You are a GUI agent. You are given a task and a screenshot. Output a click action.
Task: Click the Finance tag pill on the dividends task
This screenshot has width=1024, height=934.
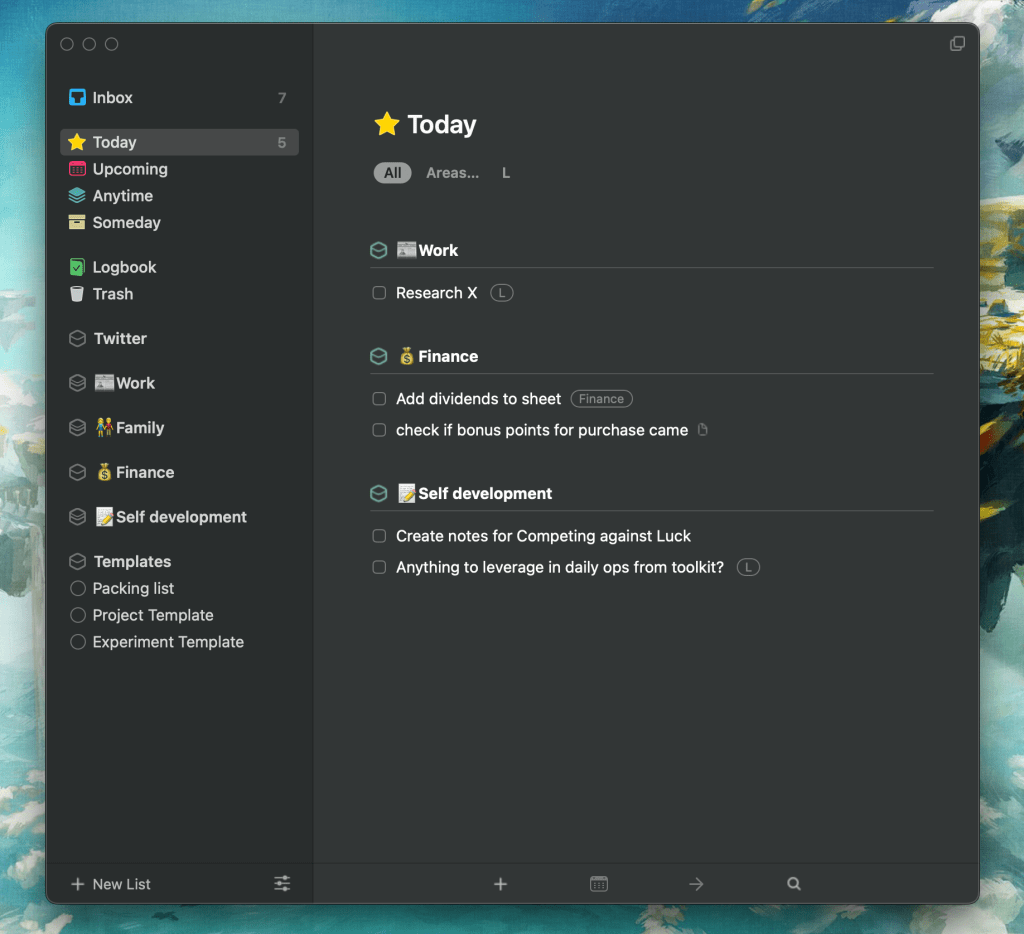point(601,398)
